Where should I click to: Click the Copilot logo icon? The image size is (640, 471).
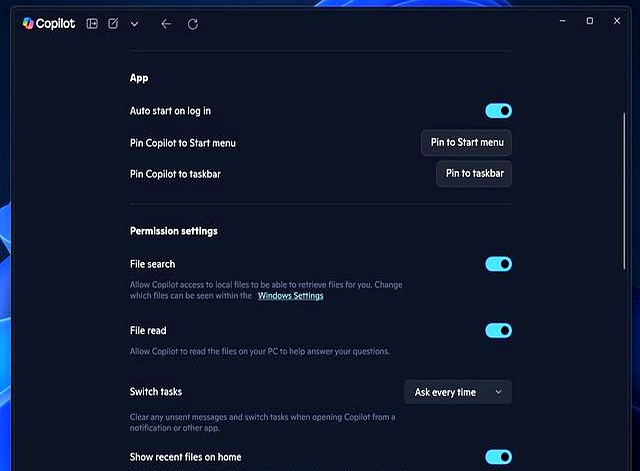(x=28, y=23)
